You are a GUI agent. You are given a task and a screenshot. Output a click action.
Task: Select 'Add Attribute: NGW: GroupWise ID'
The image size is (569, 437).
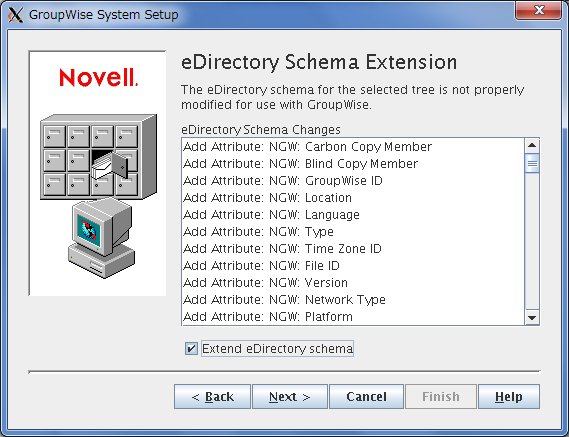click(x=353, y=181)
